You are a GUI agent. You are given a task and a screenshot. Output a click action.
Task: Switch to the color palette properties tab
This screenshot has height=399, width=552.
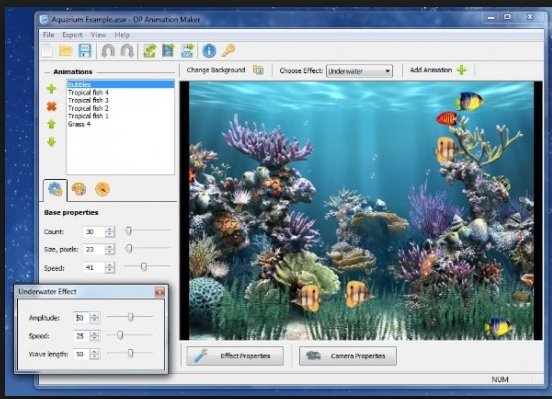click(x=79, y=189)
